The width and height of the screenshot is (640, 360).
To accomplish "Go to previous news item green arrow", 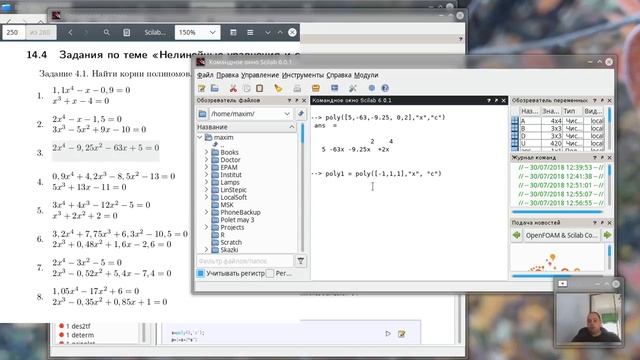I will click(x=517, y=235).
